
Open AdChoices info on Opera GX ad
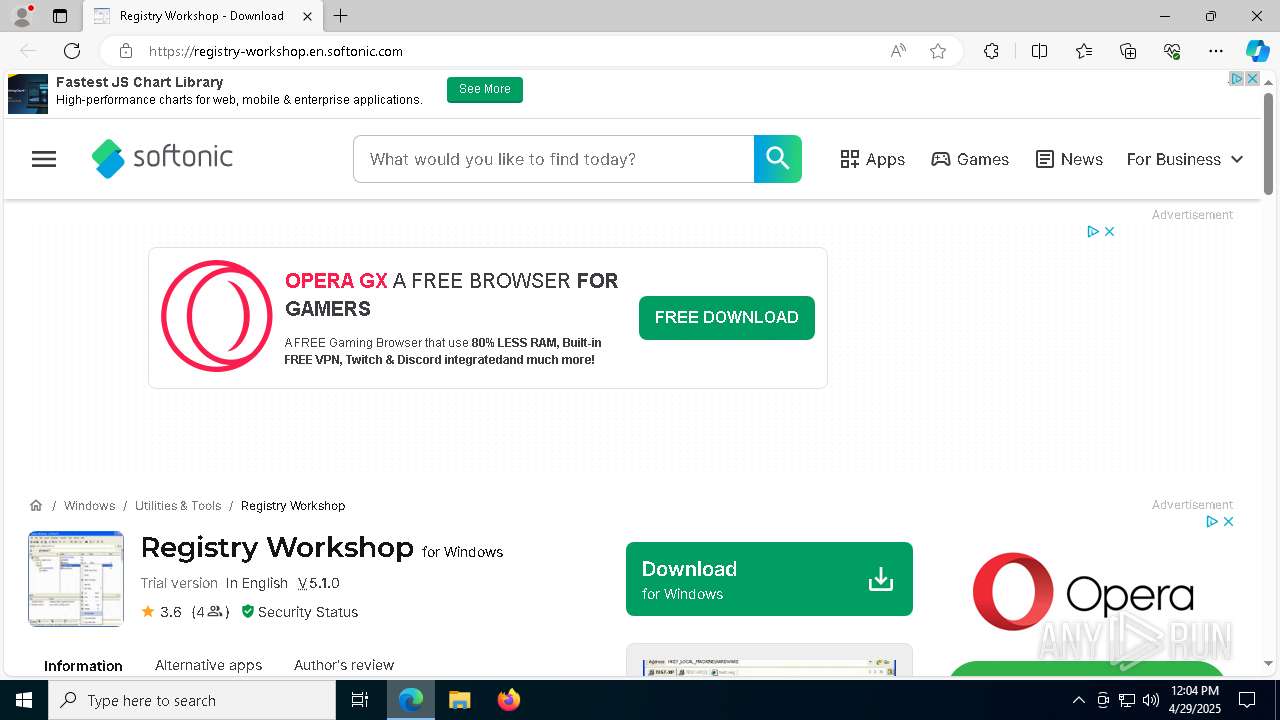pos(1093,231)
